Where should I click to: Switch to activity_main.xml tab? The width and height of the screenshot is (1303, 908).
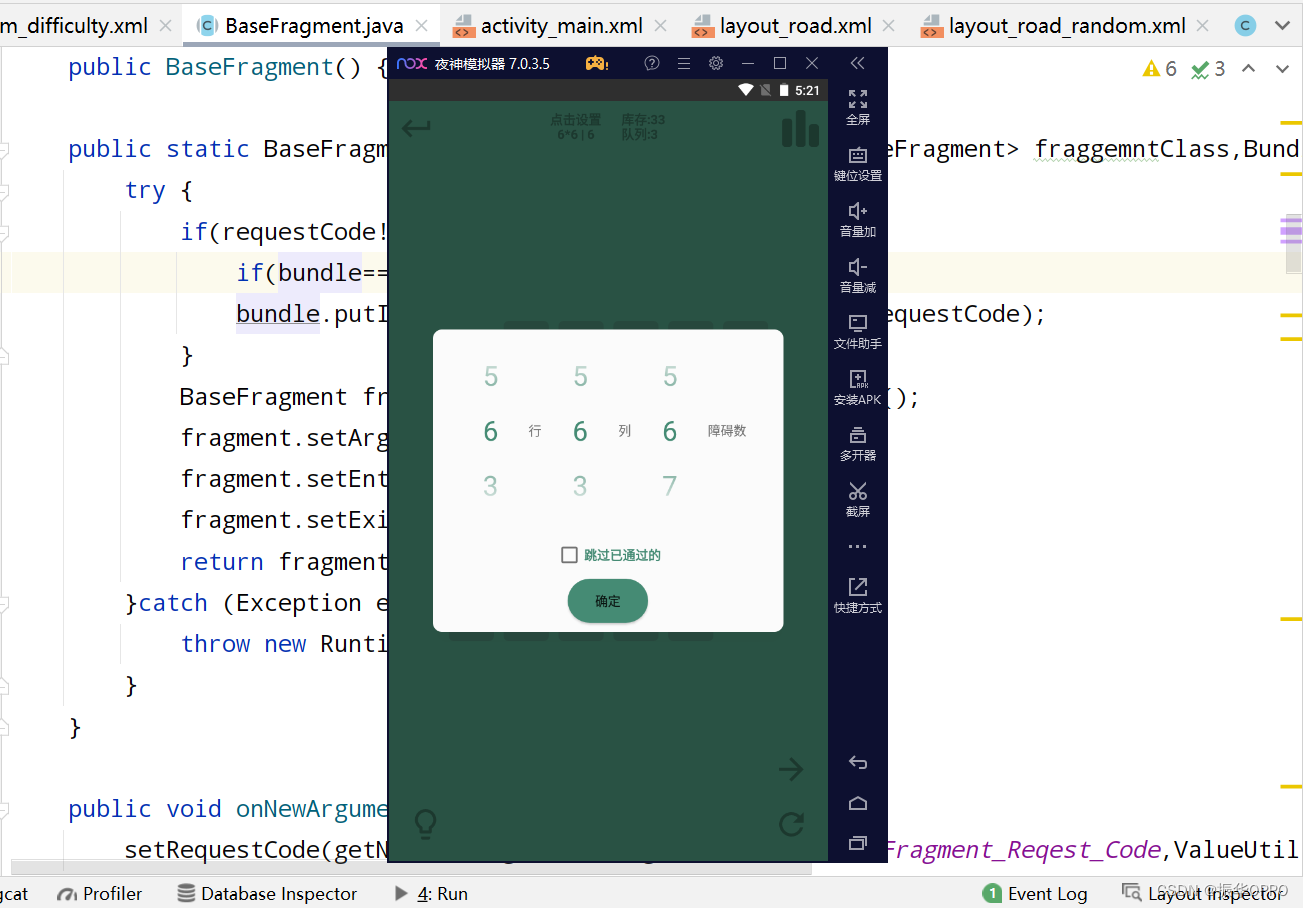(x=561, y=26)
